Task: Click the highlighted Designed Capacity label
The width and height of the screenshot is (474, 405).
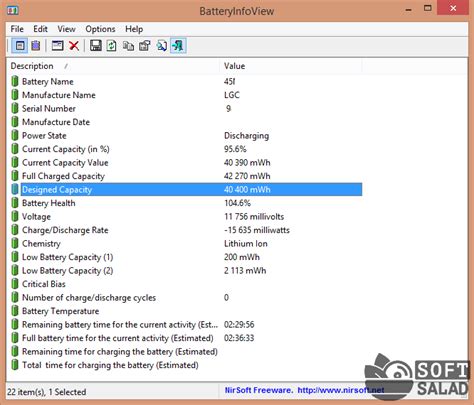Action: point(57,190)
